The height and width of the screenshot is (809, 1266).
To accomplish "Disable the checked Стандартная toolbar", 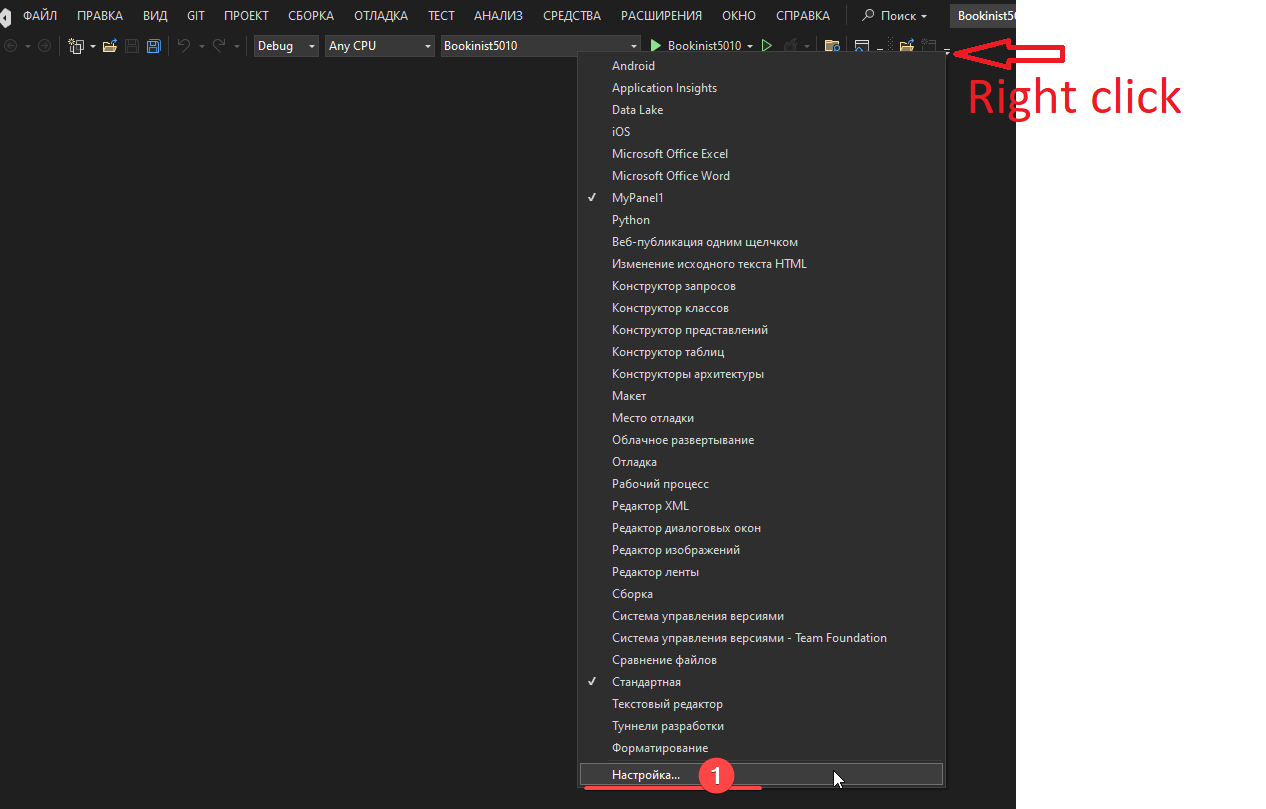I will point(644,681).
